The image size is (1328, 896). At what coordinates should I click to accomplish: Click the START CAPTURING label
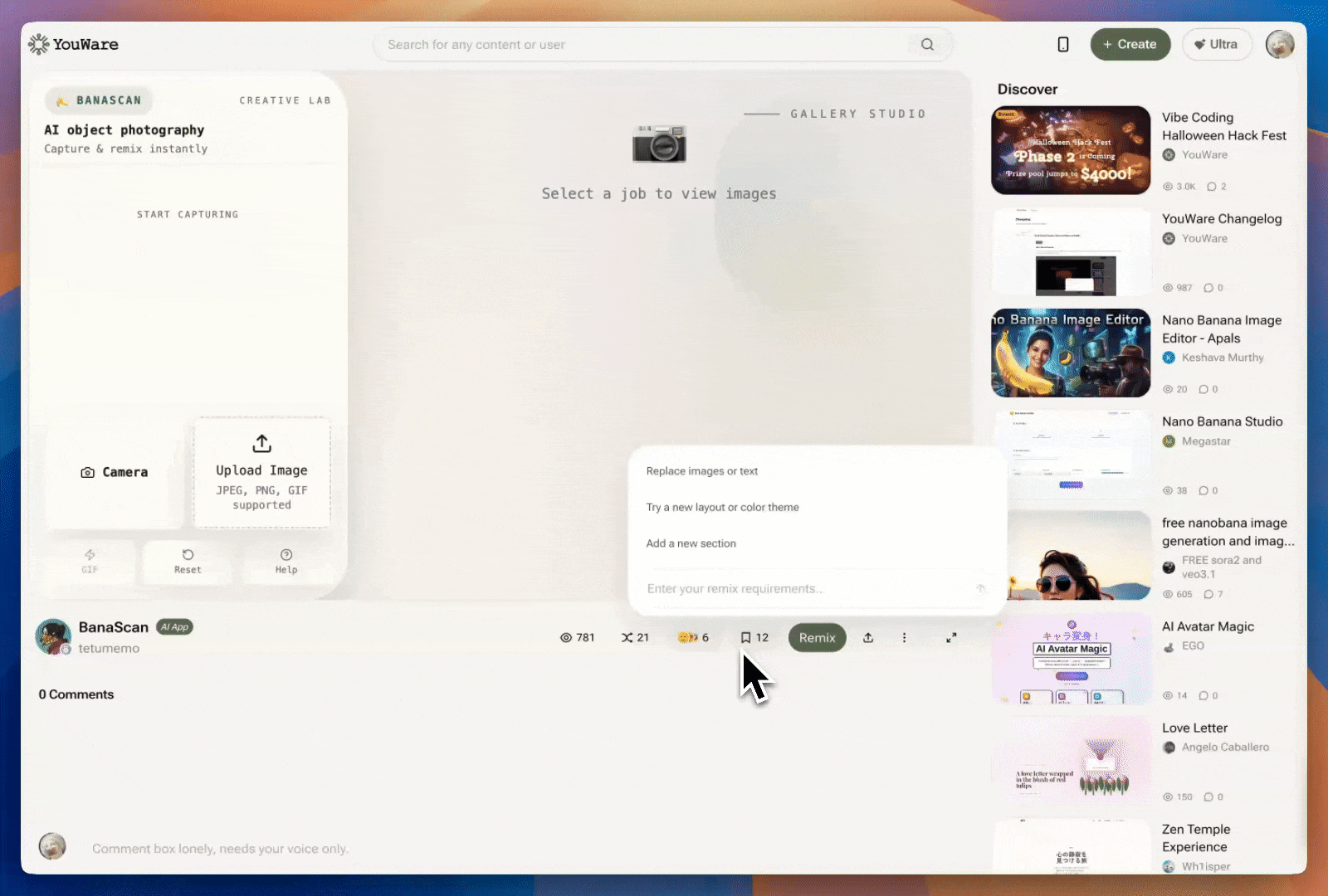[188, 214]
